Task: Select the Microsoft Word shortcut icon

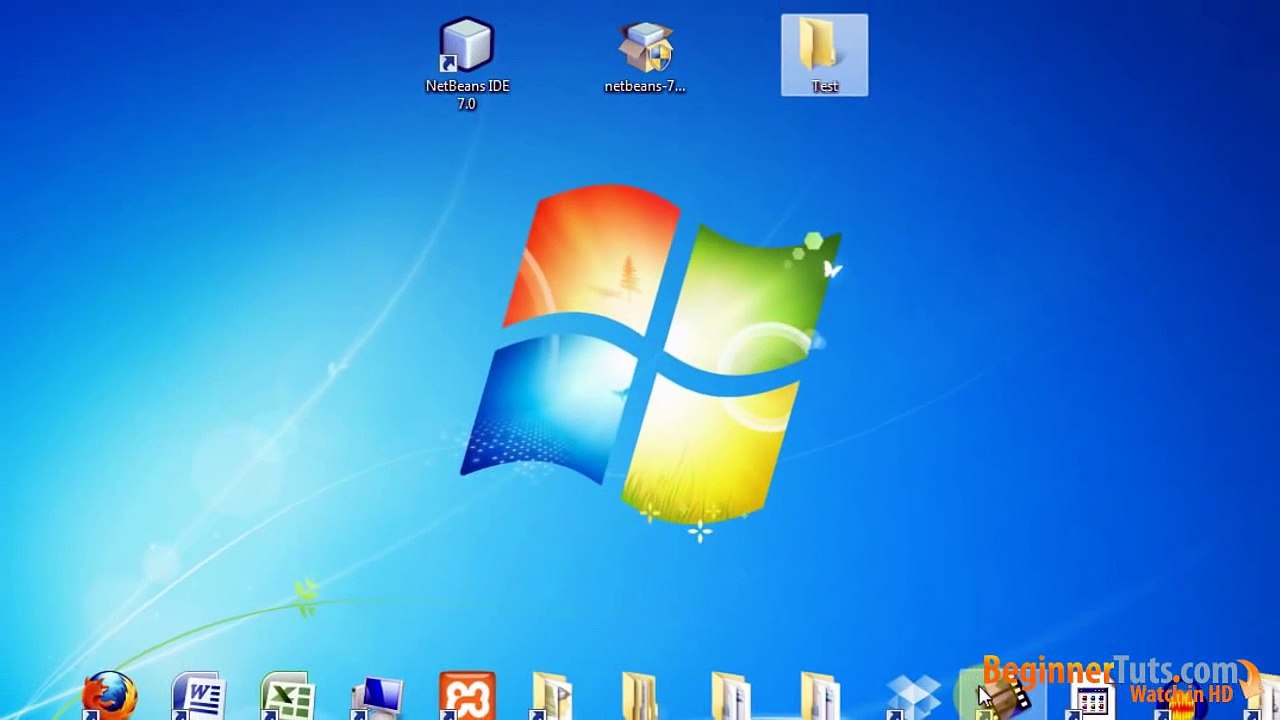Action: click(x=198, y=696)
